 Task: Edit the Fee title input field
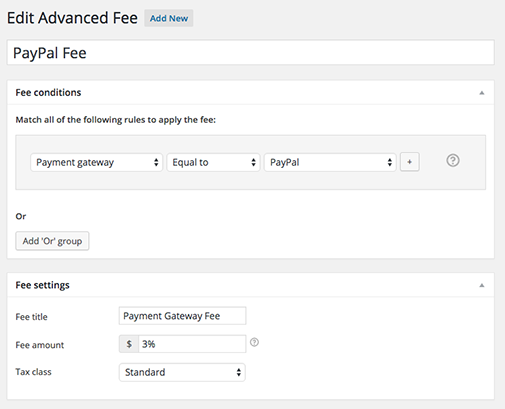click(183, 316)
